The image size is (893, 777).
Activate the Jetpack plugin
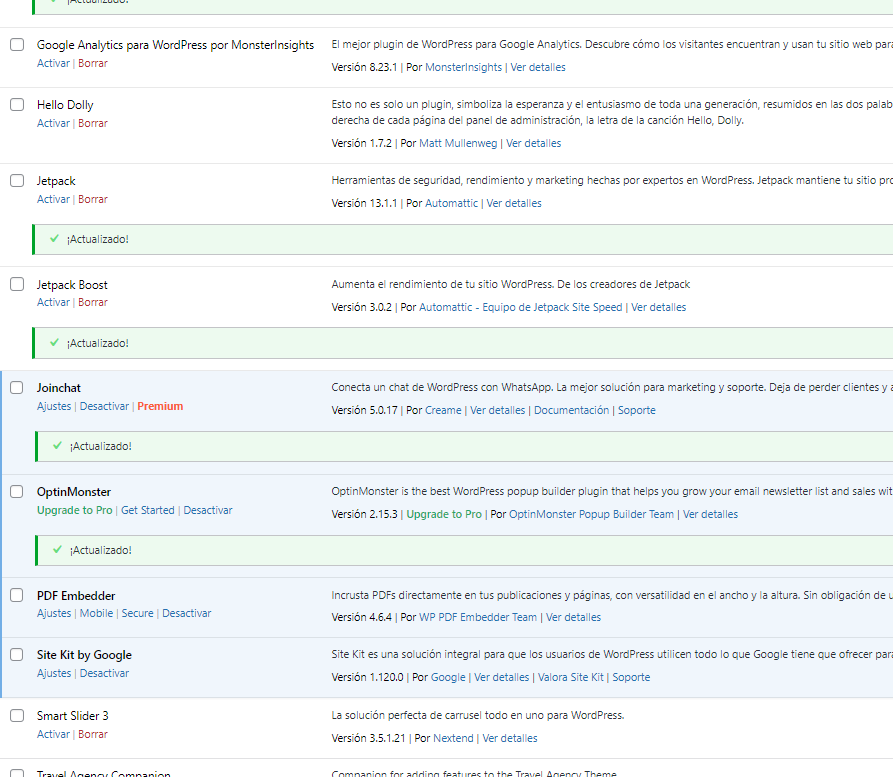tap(54, 199)
